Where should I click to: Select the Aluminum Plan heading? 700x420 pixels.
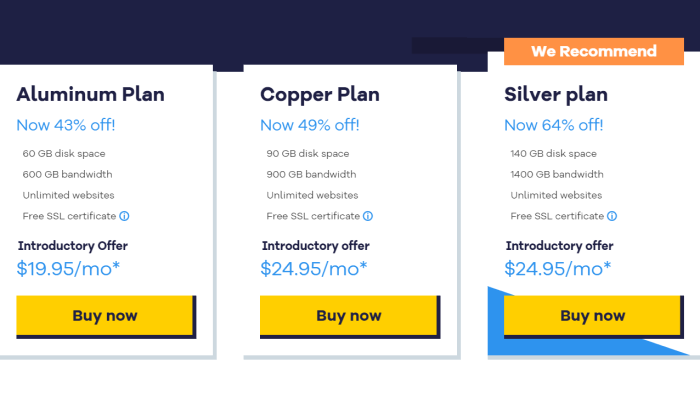coord(91,95)
